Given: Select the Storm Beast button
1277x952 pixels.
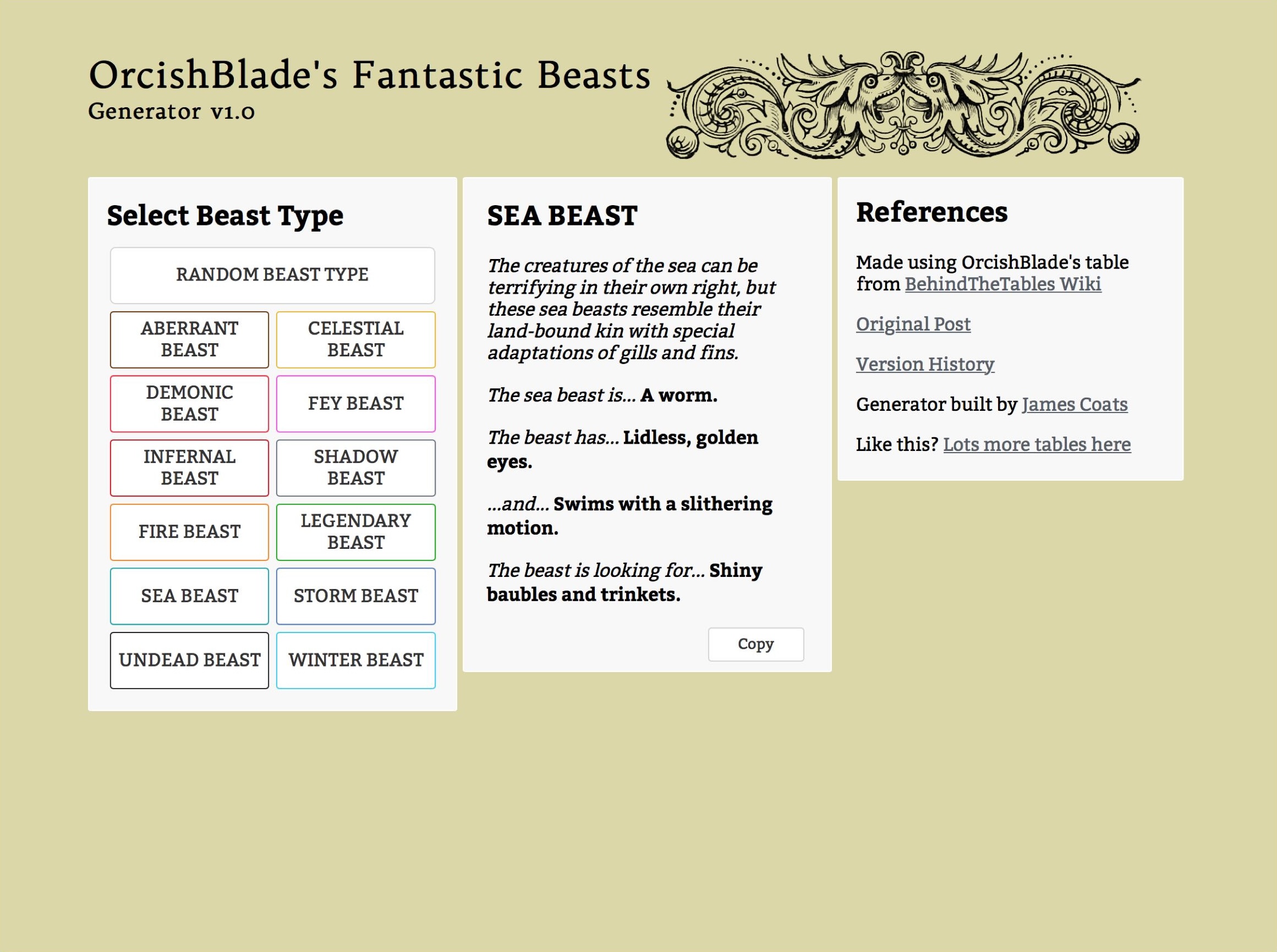Looking at the screenshot, I should click(x=356, y=596).
